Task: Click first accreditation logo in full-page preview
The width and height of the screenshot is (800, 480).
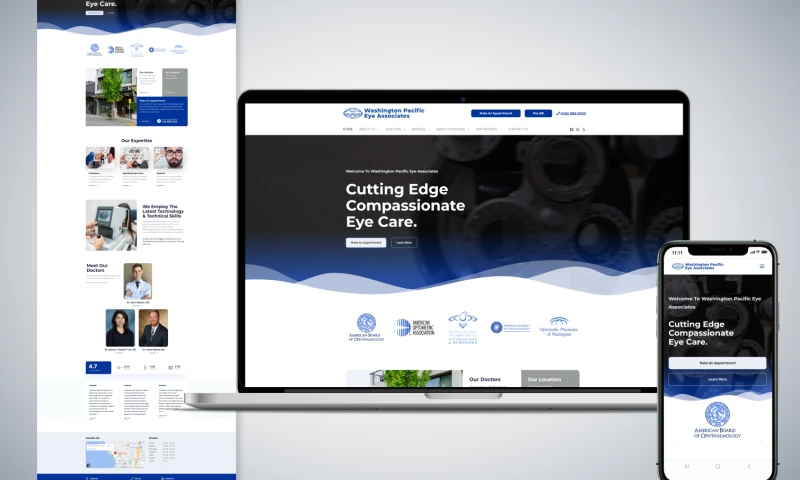Action: tap(94, 49)
